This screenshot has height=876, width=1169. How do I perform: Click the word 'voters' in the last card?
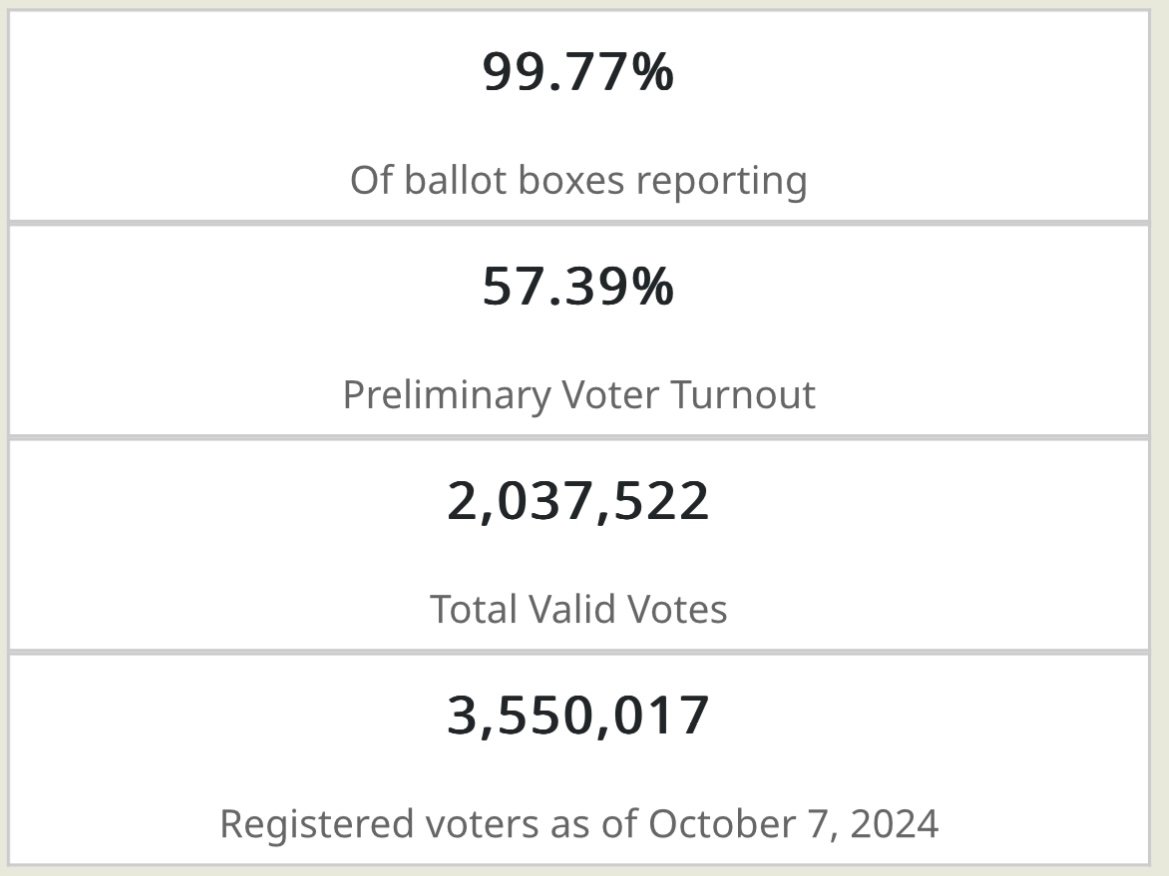pyautogui.click(x=482, y=826)
